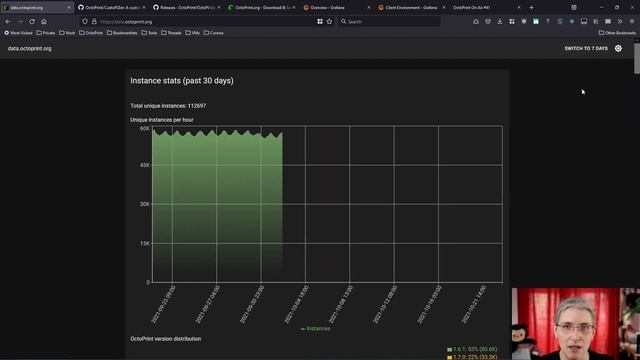Click the reload page icon
Screen dimensions: 640x360
32,22
